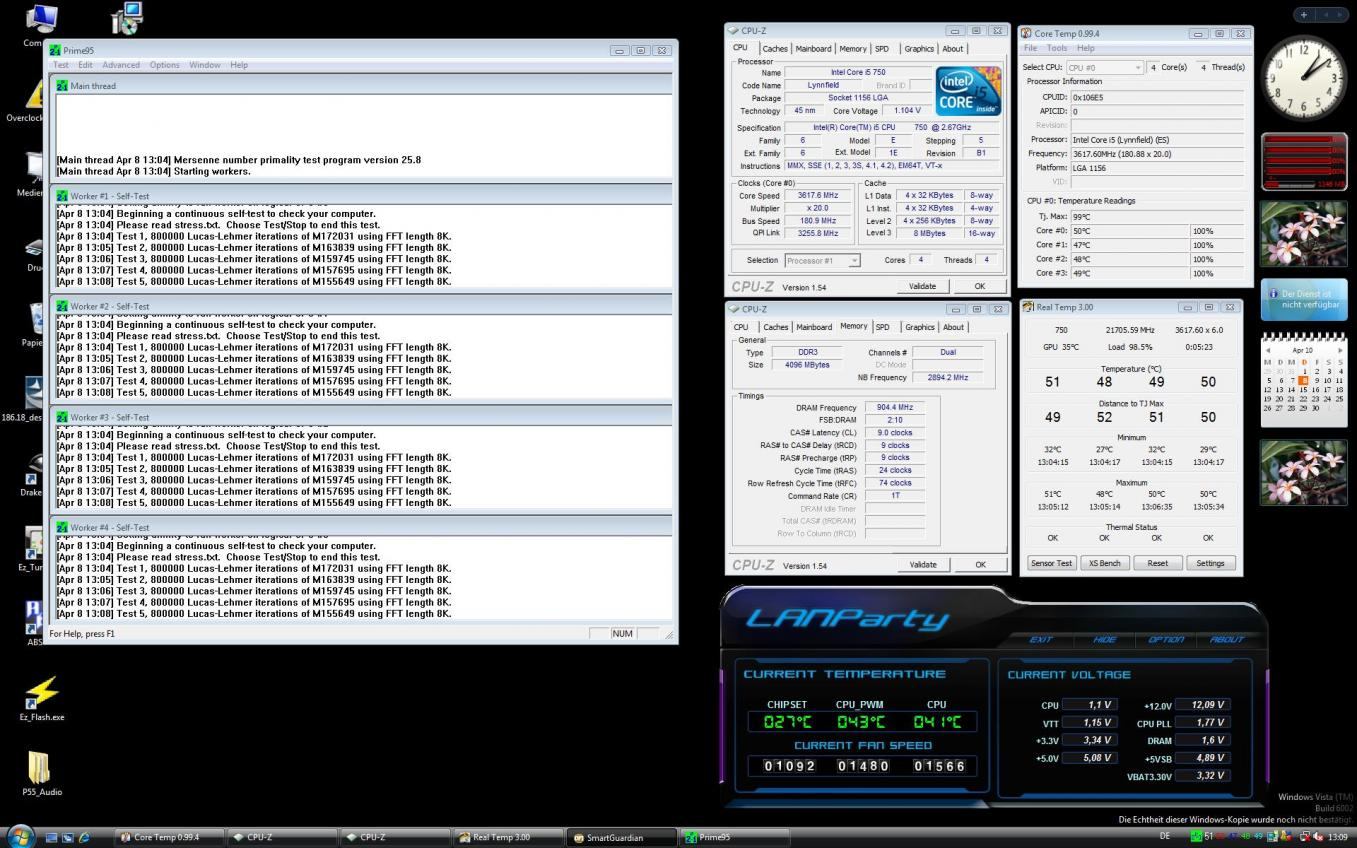1357x848 pixels.
Task: Click the Real Temp title bar icon
Action: pos(1028,307)
